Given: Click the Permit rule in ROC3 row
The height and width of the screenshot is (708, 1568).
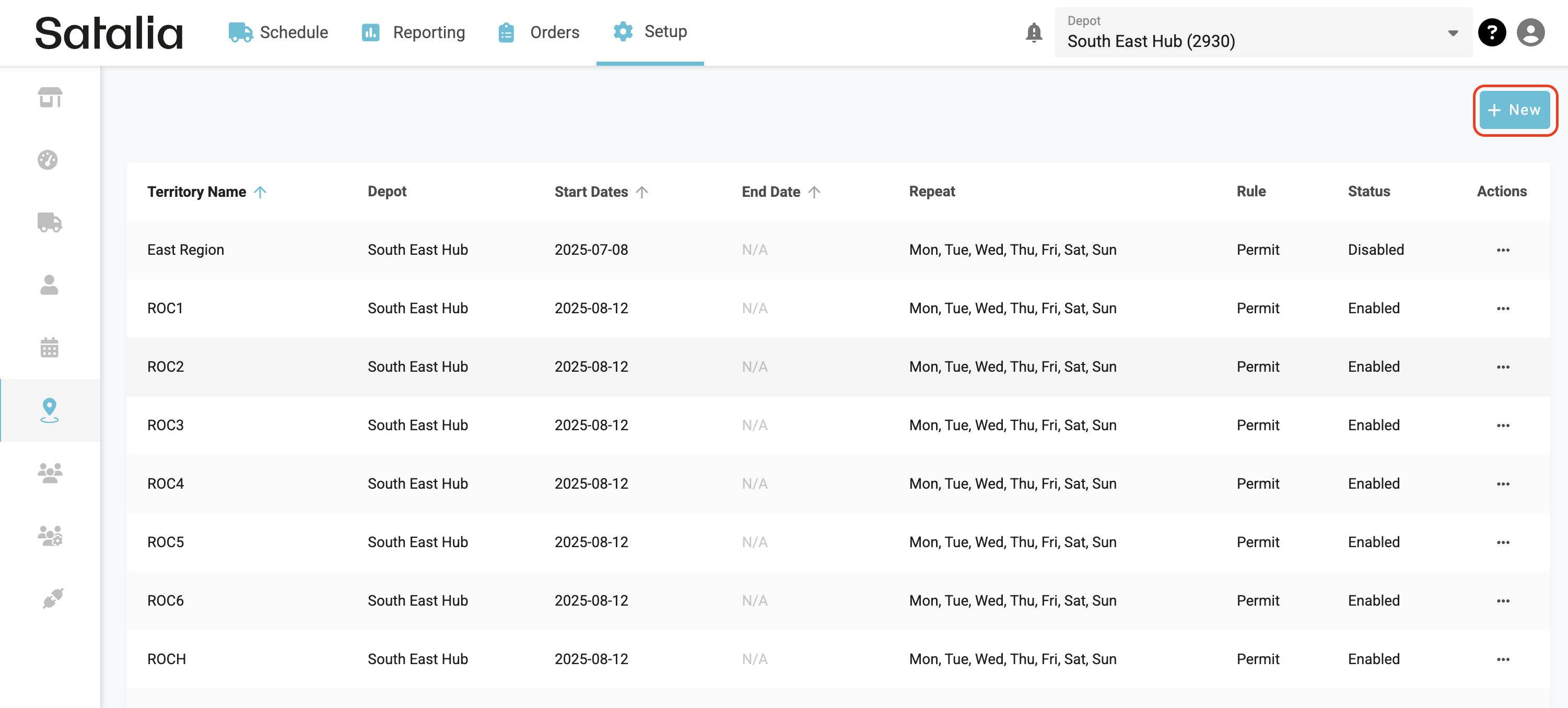Looking at the screenshot, I should click(x=1258, y=425).
